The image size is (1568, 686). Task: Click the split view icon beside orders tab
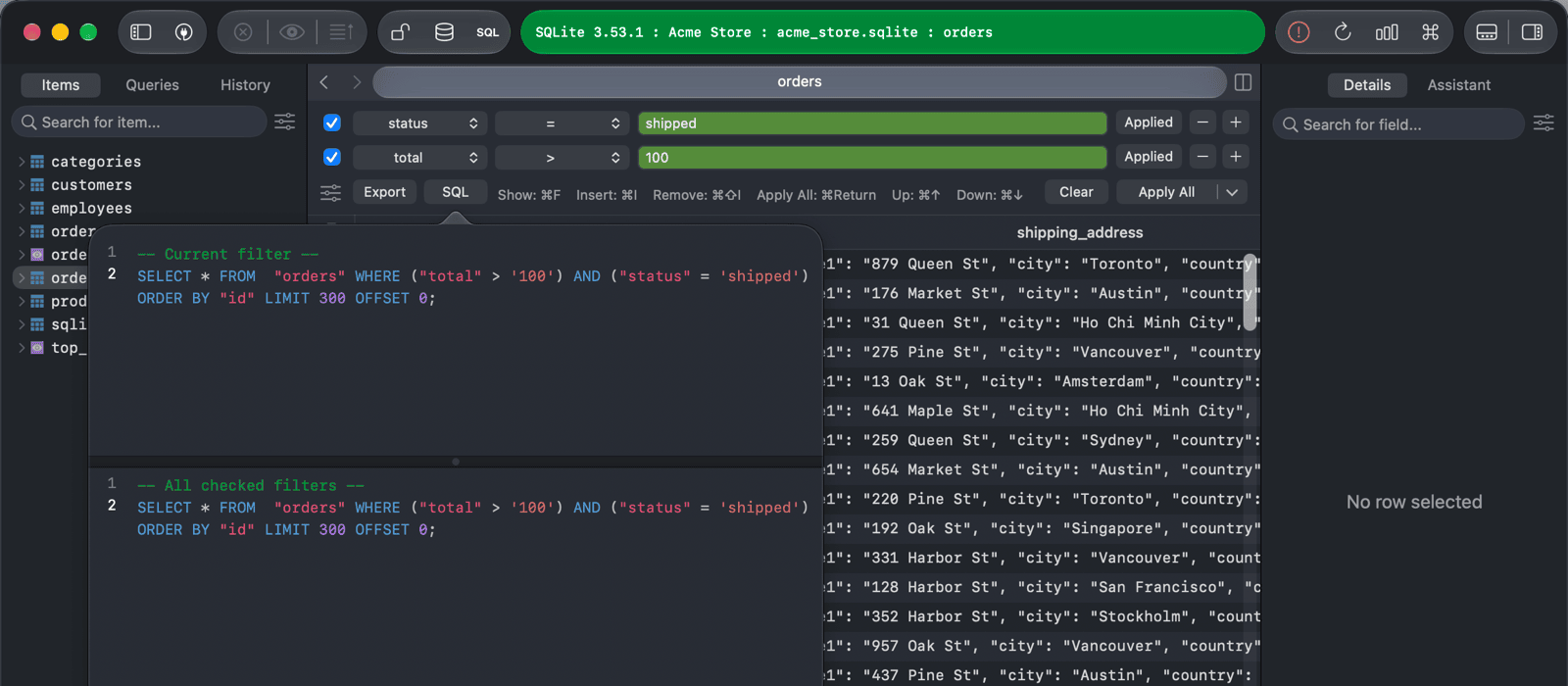click(x=1243, y=82)
